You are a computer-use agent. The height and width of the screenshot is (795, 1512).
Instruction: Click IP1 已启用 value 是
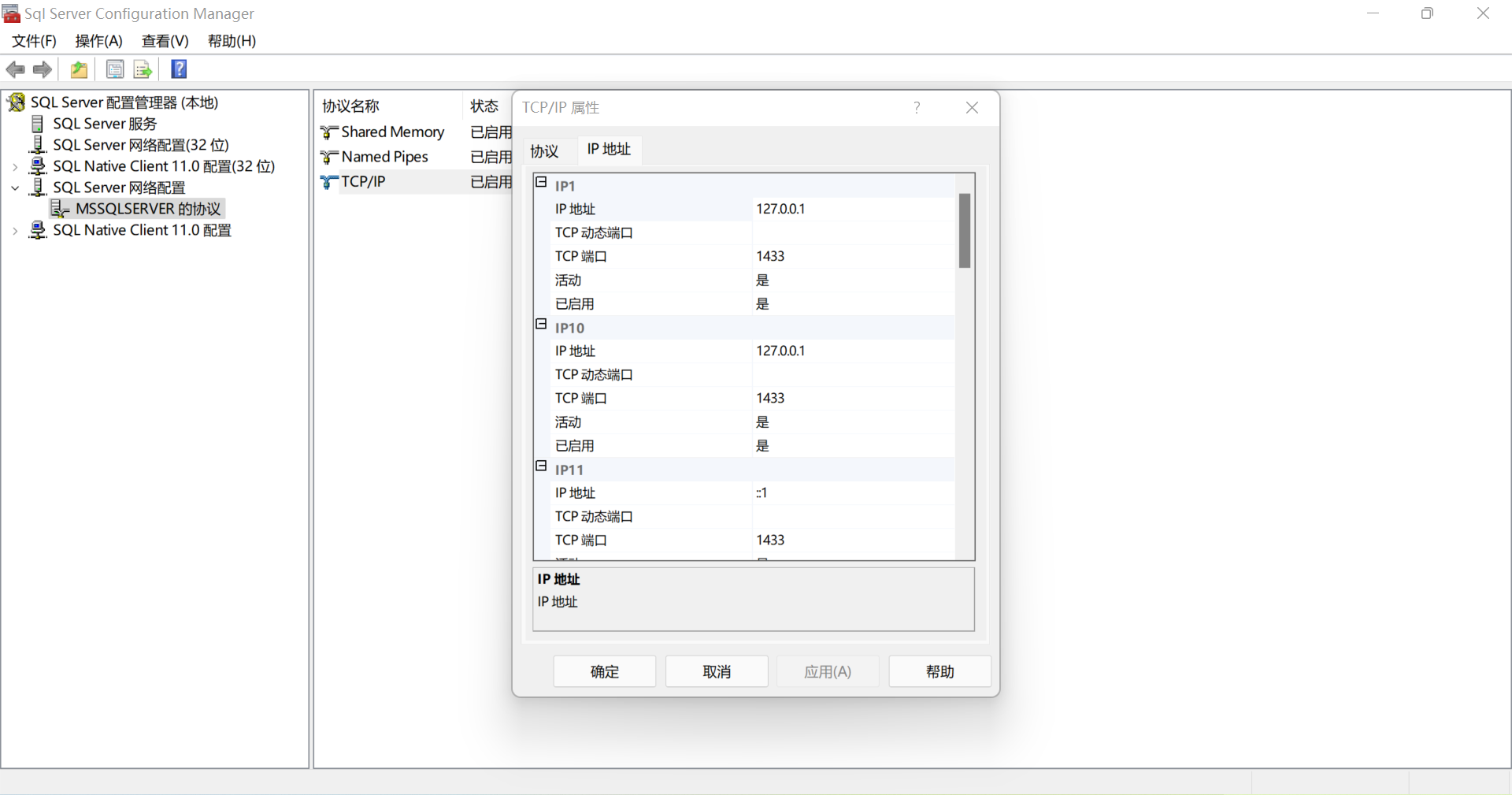(854, 303)
